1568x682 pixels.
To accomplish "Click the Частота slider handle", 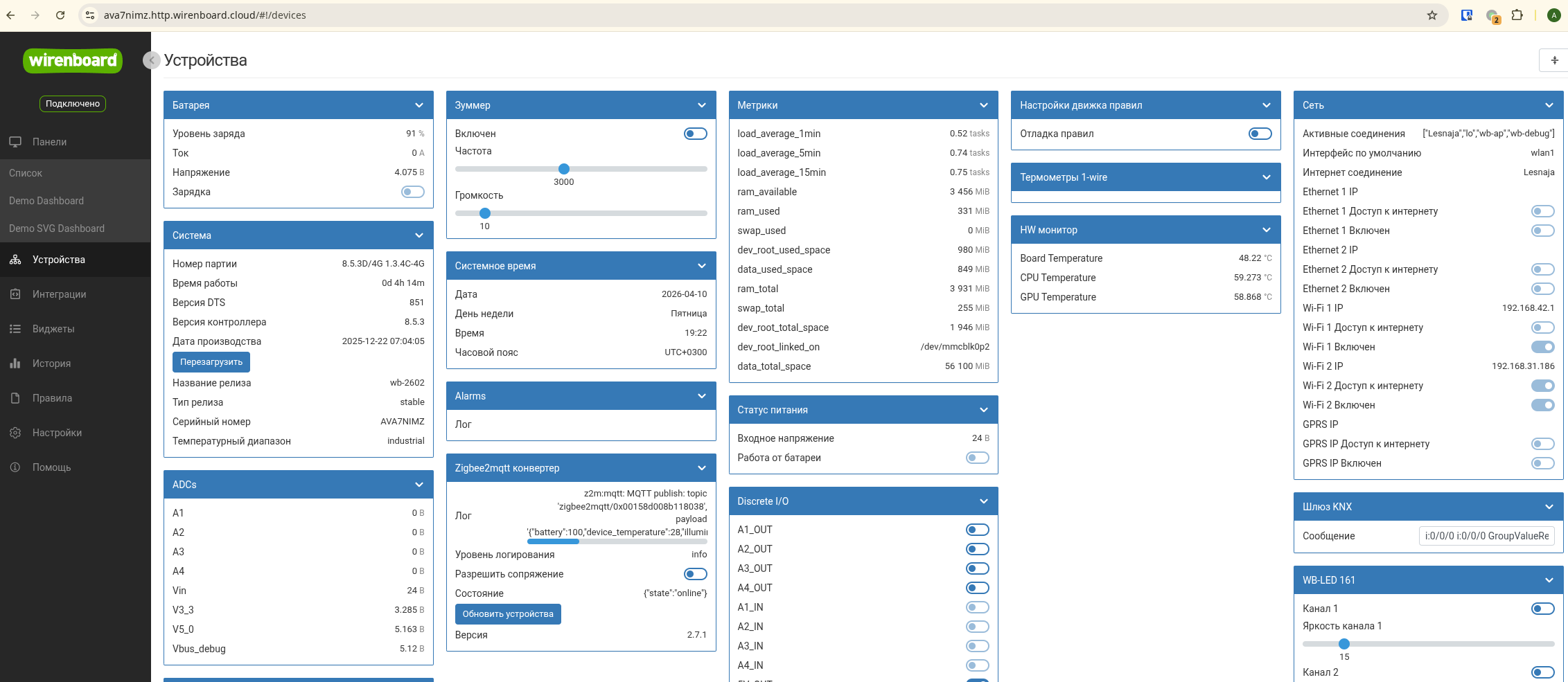I will [564, 169].
